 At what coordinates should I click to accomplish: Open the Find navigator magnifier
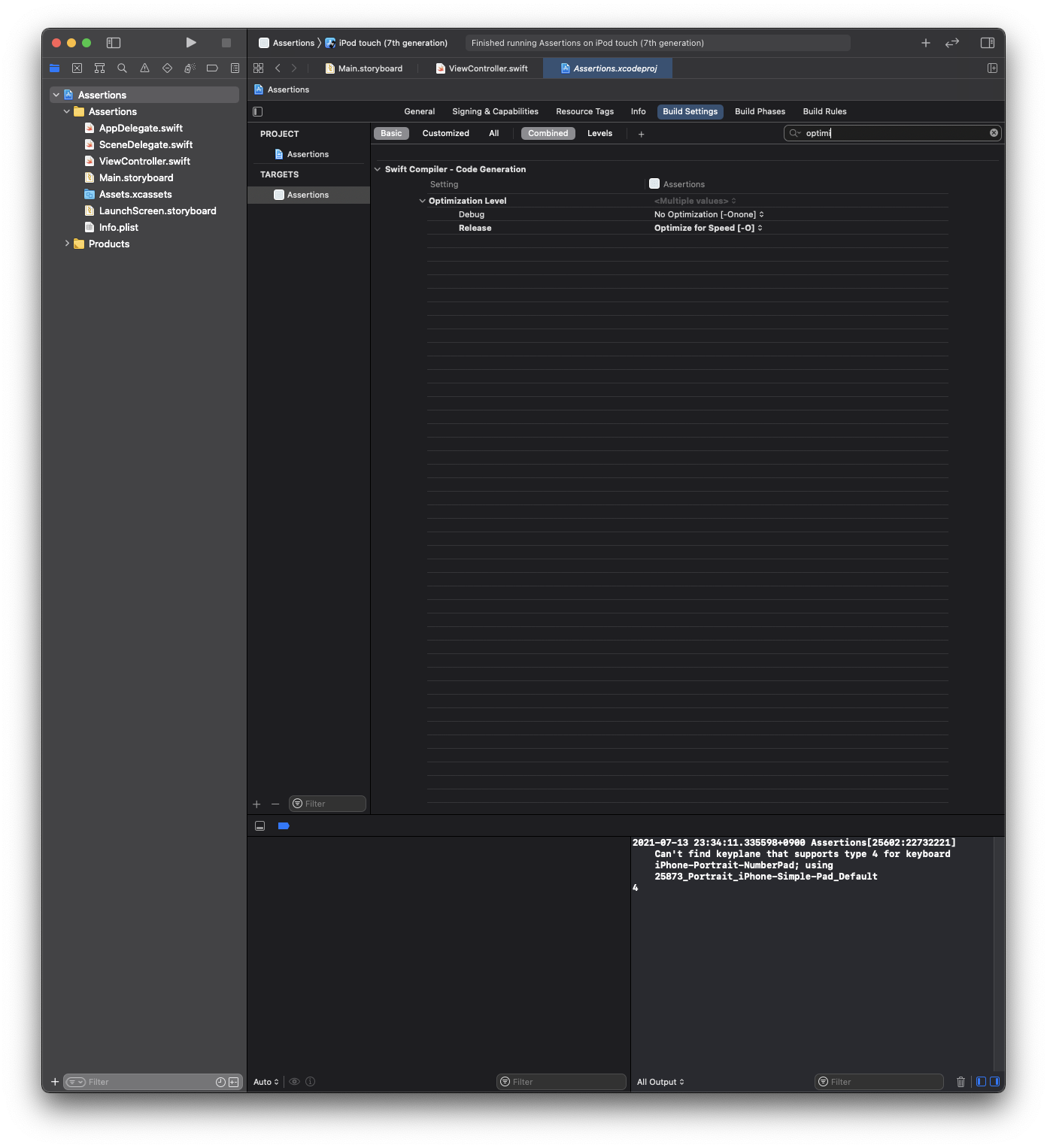122,68
